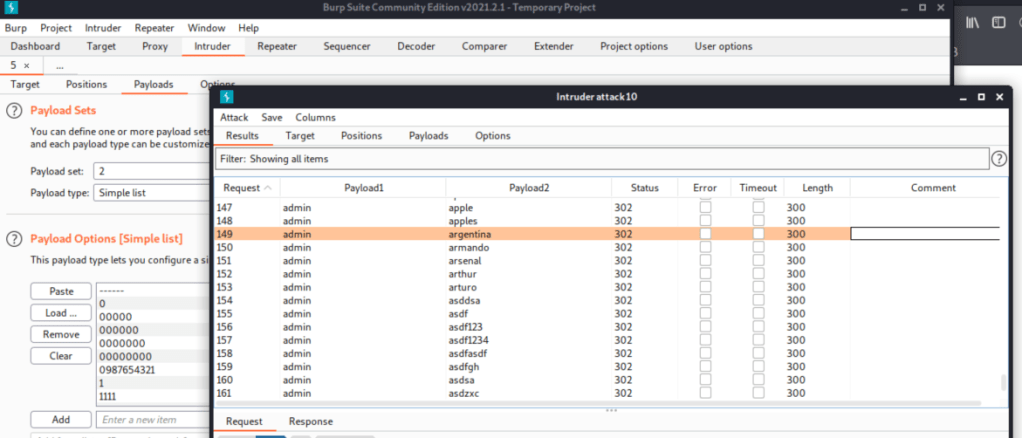The width and height of the screenshot is (1022, 438).
Task: Open help for Payload Sets
Action: pyautogui.click(x=15, y=111)
